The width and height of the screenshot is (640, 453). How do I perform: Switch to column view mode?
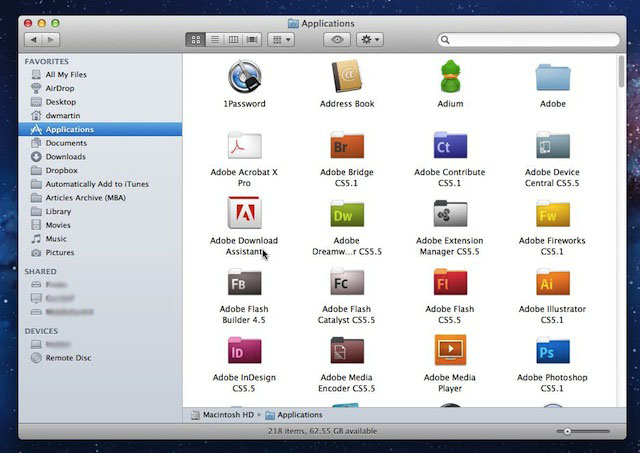click(233, 40)
